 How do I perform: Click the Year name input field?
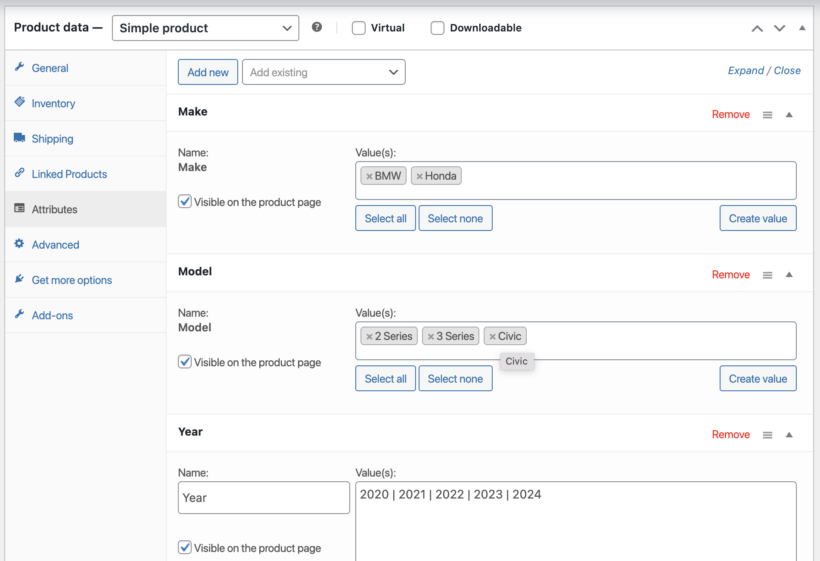pos(264,498)
